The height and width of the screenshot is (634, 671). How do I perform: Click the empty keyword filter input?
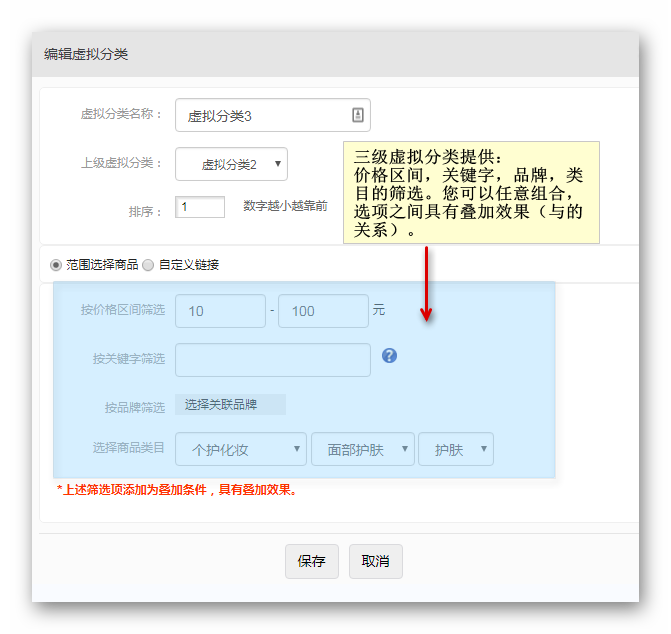tap(273, 360)
